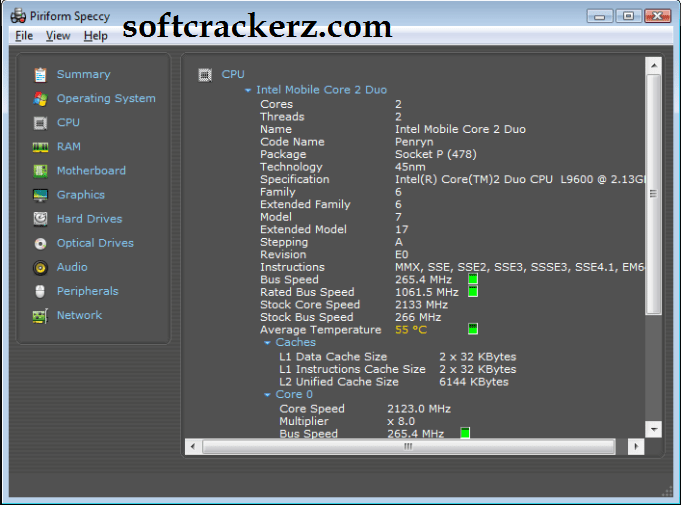Click the Piriform Speccy title bar icon
Viewport: 681px width, 505px height.
pos(18,17)
